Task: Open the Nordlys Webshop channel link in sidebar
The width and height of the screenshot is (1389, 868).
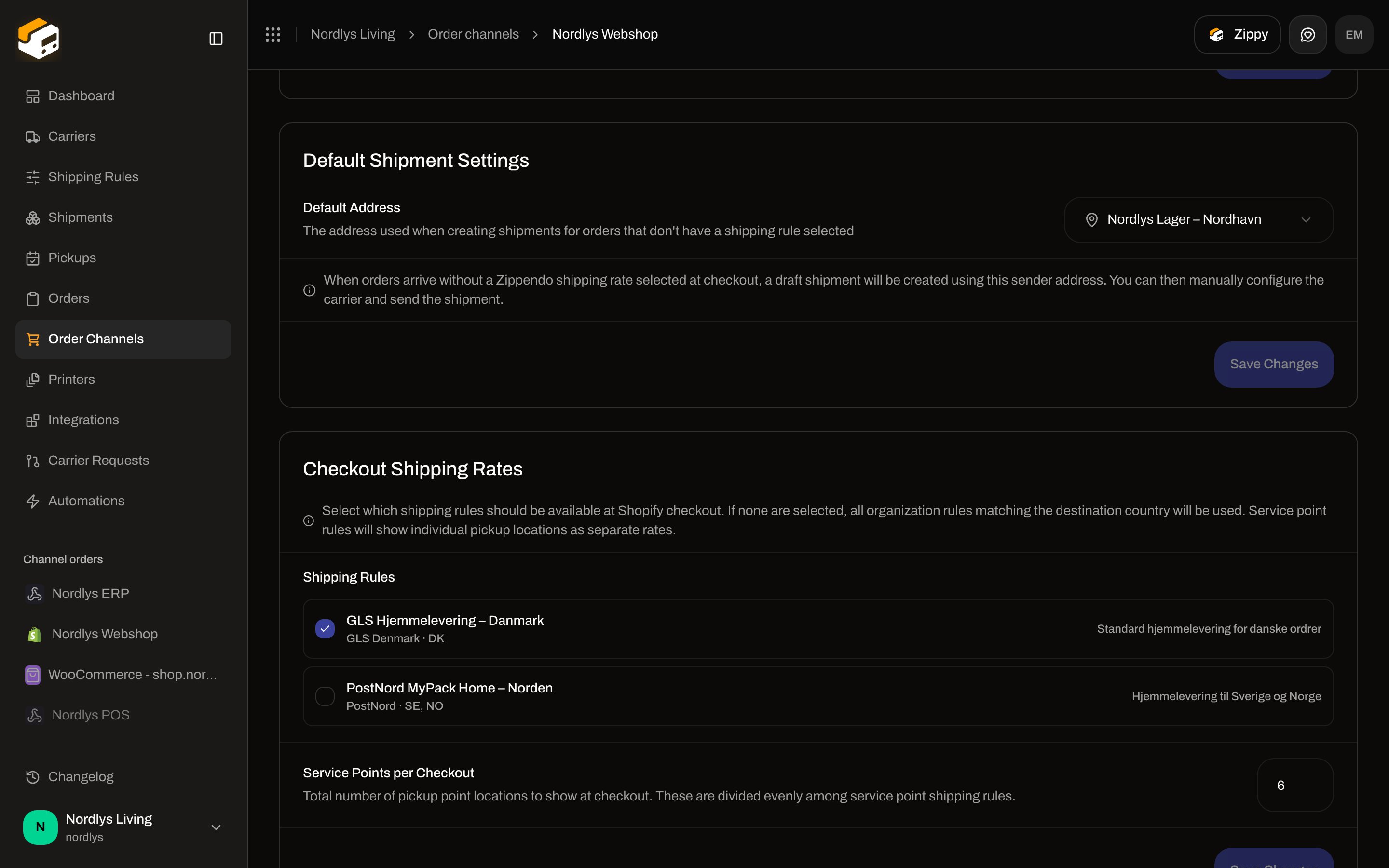Action: [x=123, y=634]
